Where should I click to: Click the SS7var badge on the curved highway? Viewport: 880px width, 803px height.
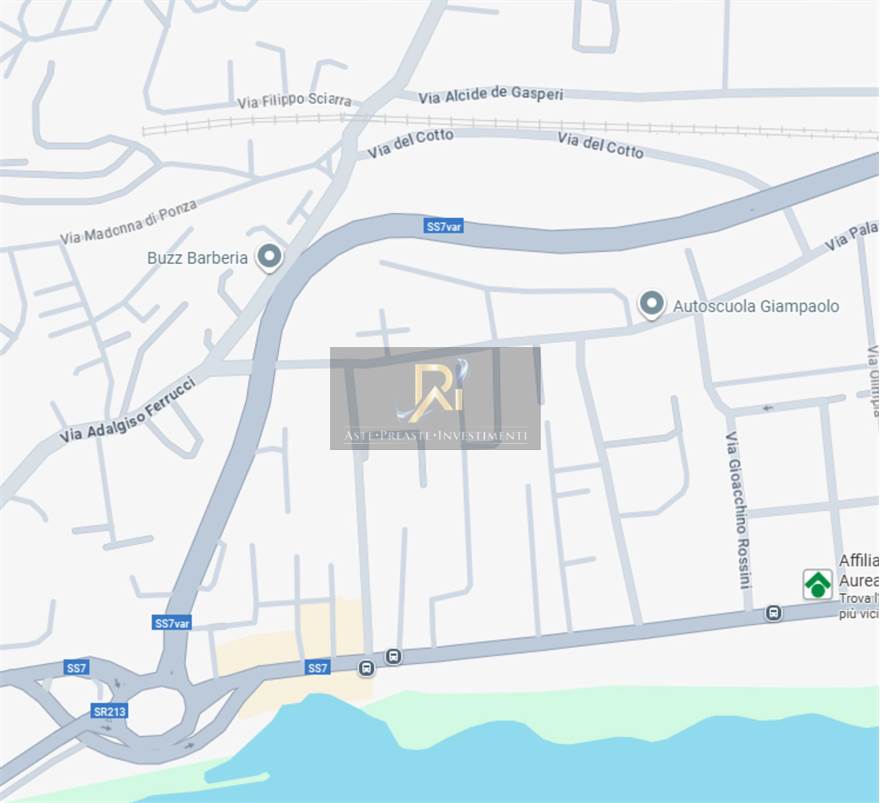point(443,226)
